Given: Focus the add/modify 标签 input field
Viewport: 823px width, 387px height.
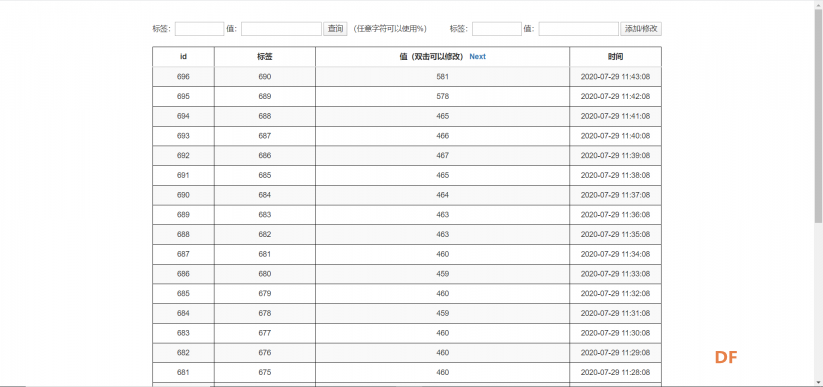Looking at the screenshot, I should (497, 29).
